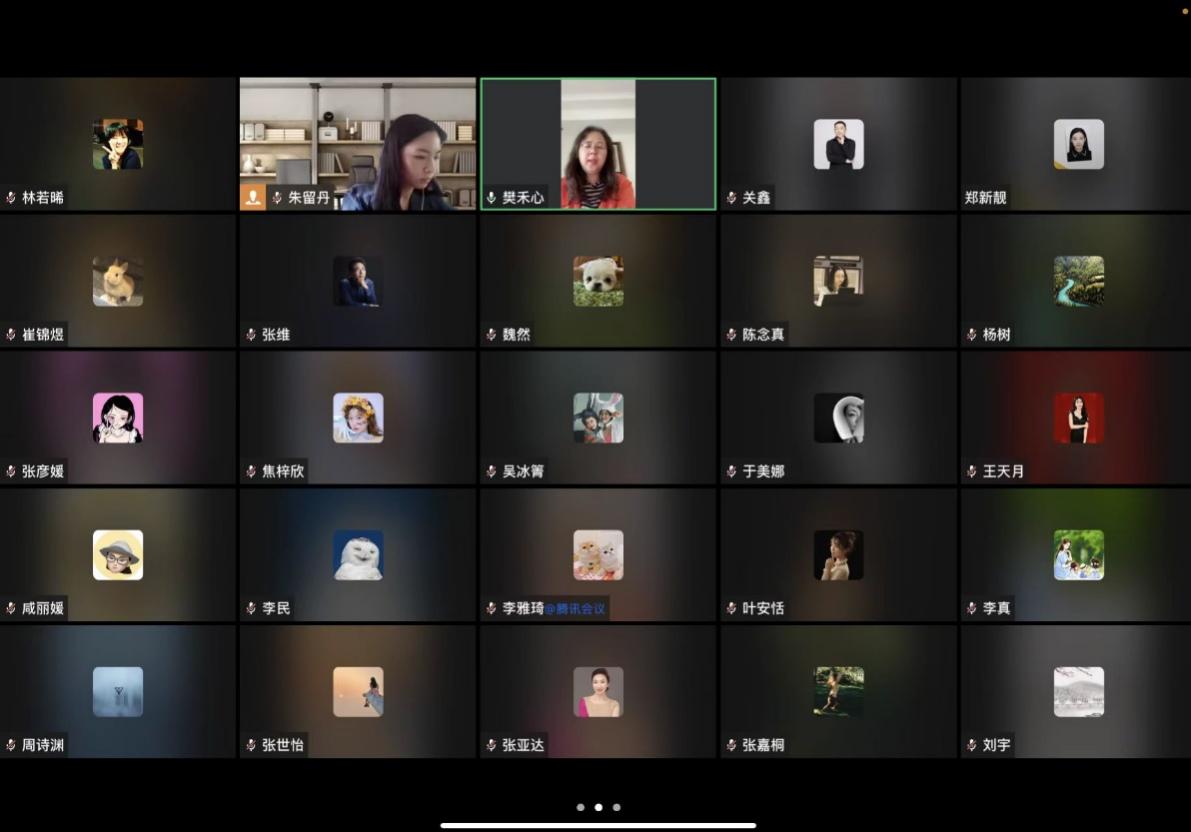Click the muted mic icon beside 咸丽媛
Viewport: 1191px width, 832px height.
click(x=11, y=608)
